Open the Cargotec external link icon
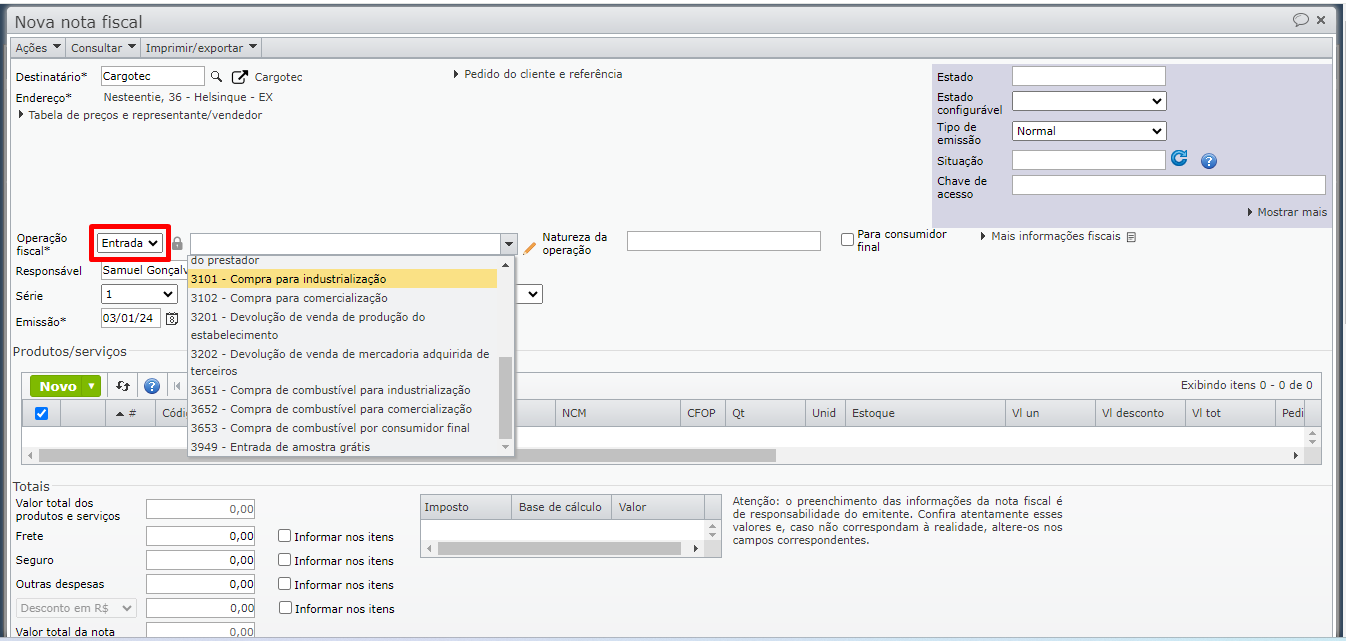1346x641 pixels. [240, 77]
